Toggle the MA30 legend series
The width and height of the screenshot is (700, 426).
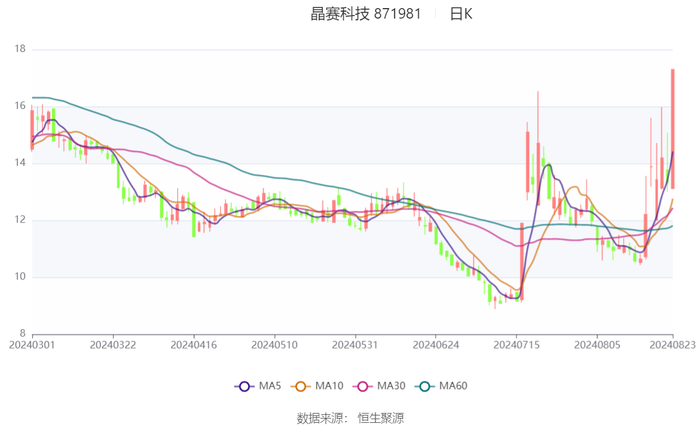pyautogui.click(x=379, y=386)
